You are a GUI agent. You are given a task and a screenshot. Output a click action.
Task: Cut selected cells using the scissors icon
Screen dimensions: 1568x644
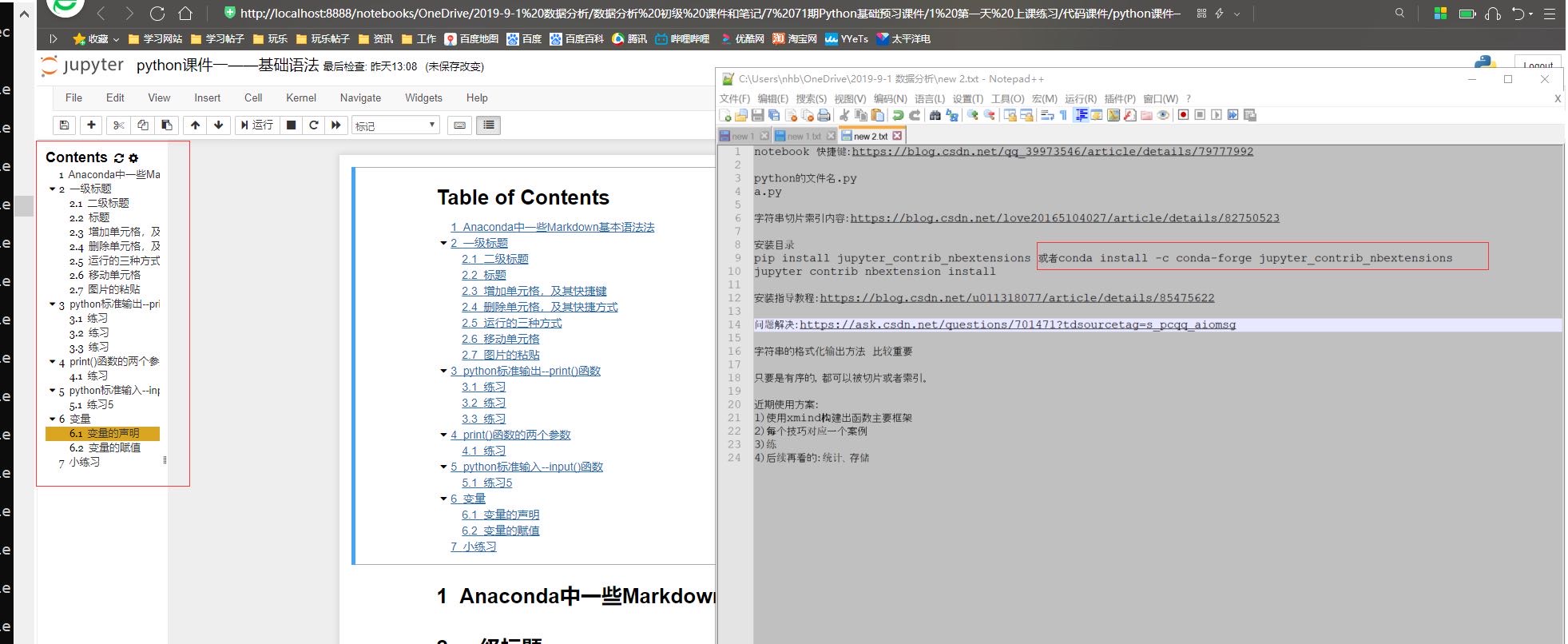pos(119,125)
